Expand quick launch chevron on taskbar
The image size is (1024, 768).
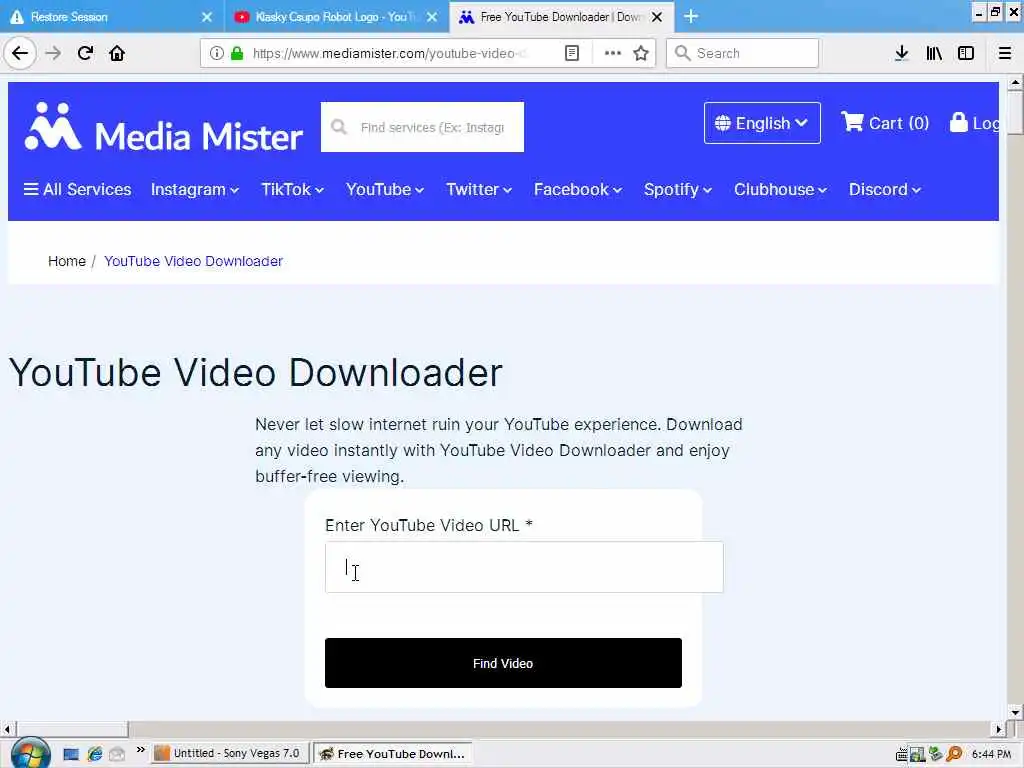coord(140,750)
